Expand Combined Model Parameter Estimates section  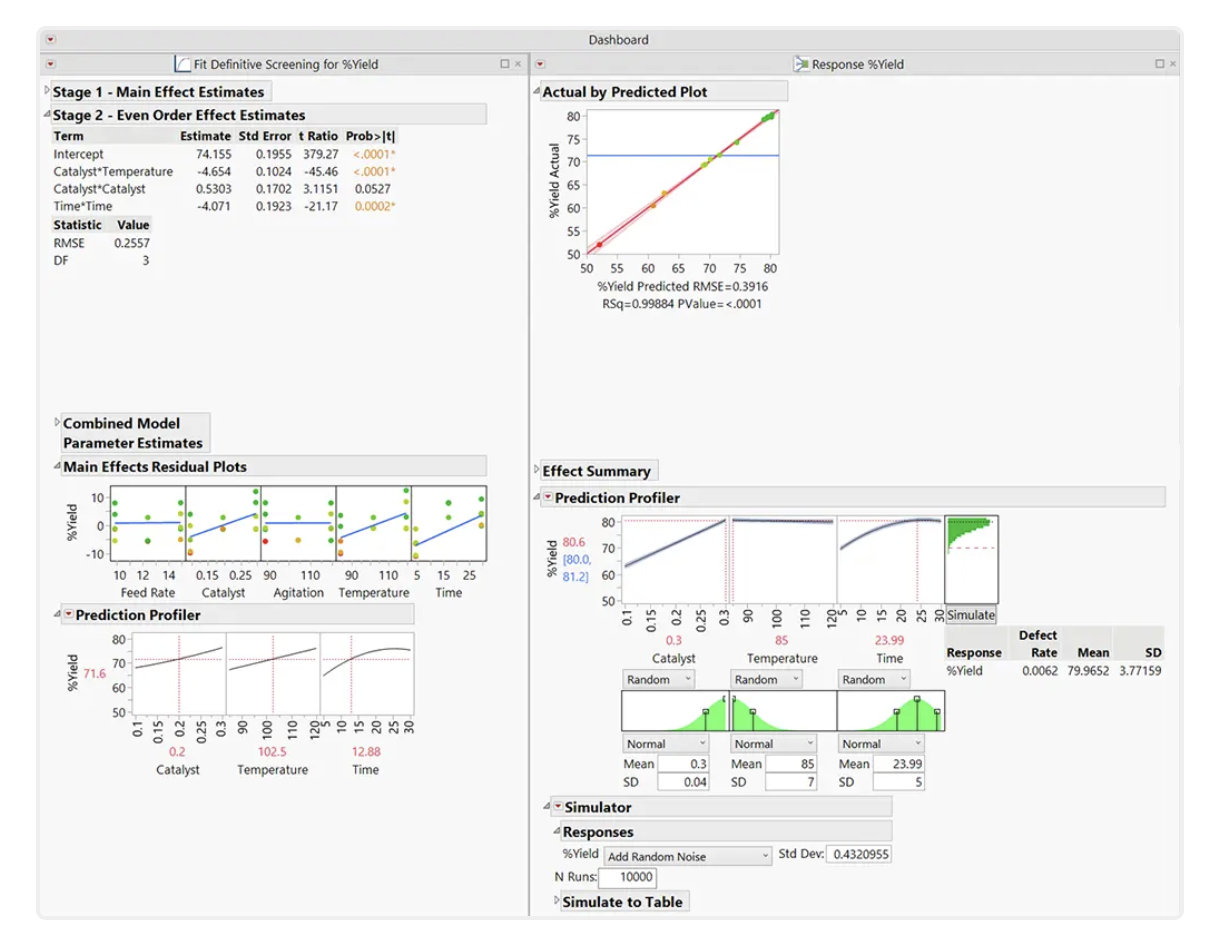pos(57,423)
